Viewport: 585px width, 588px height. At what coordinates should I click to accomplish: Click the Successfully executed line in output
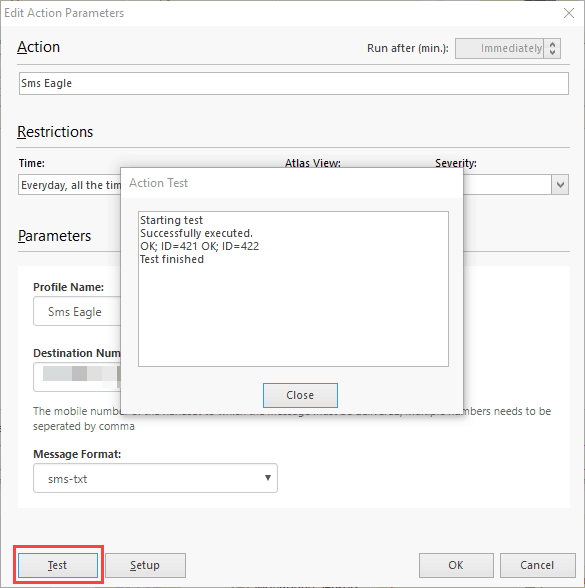click(x=196, y=233)
